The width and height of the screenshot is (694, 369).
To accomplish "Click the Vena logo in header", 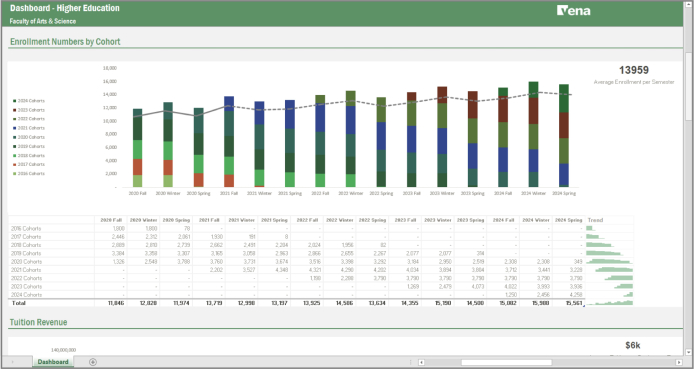I will click(x=573, y=10).
